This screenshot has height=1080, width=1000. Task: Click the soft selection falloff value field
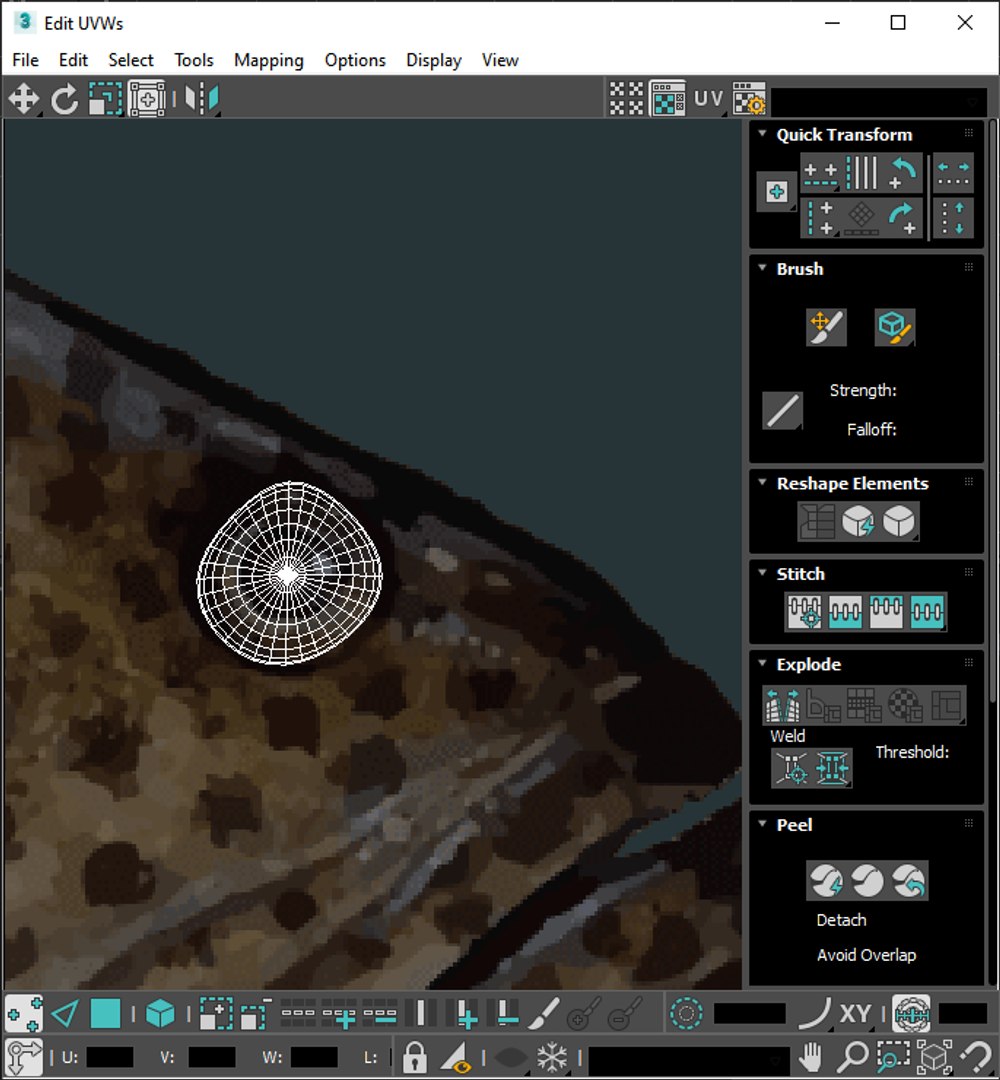pyautogui.click(x=749, y=1014)
